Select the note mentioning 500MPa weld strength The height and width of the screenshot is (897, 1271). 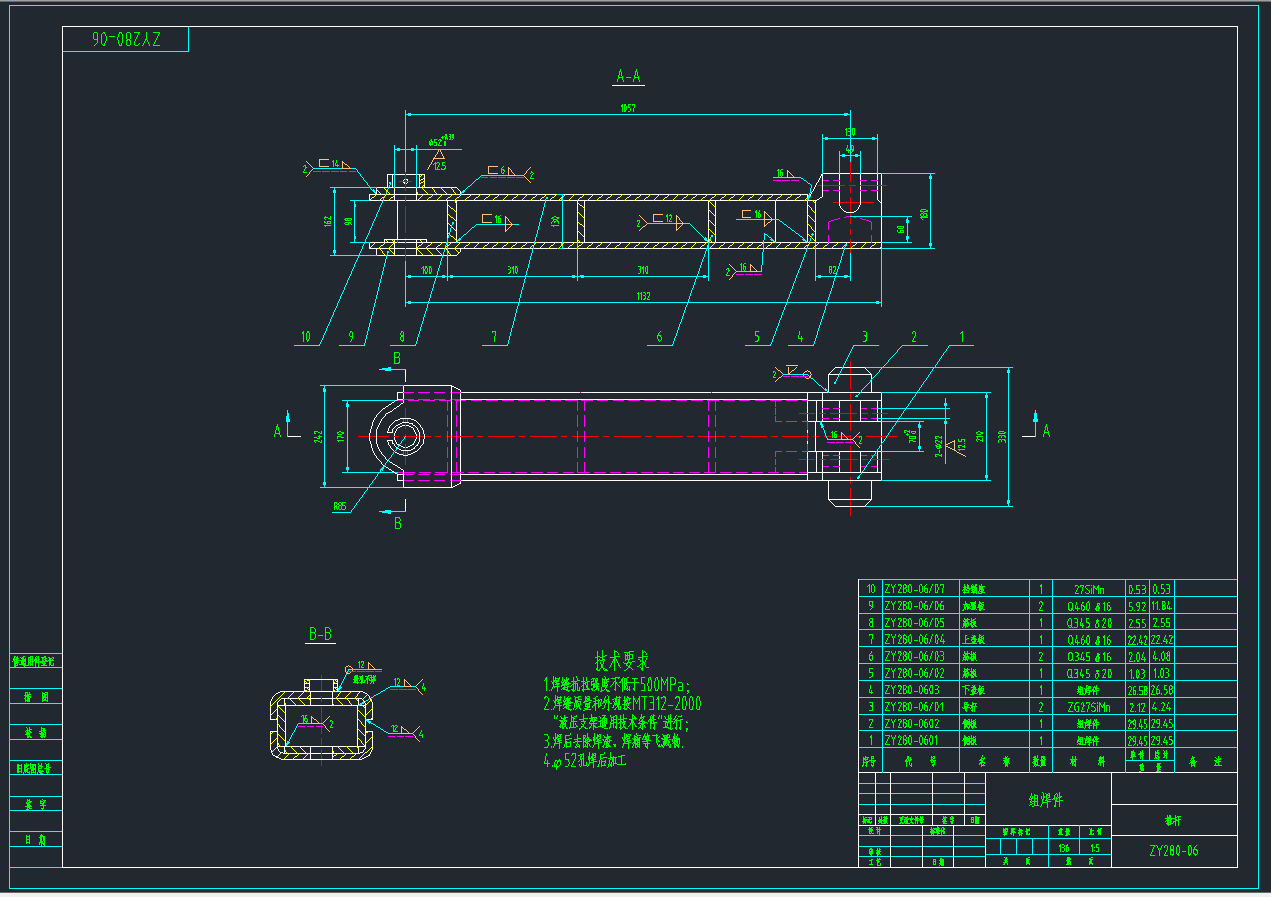tap(617, 685)
